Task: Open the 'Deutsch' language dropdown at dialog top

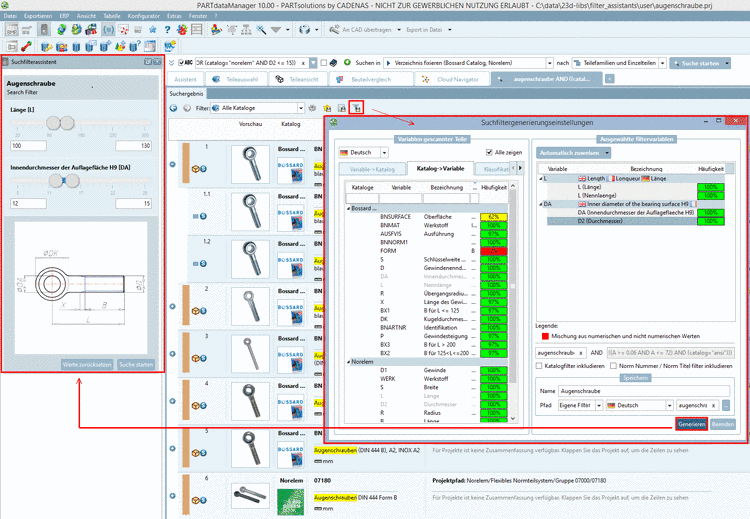Action: [363, 153]
